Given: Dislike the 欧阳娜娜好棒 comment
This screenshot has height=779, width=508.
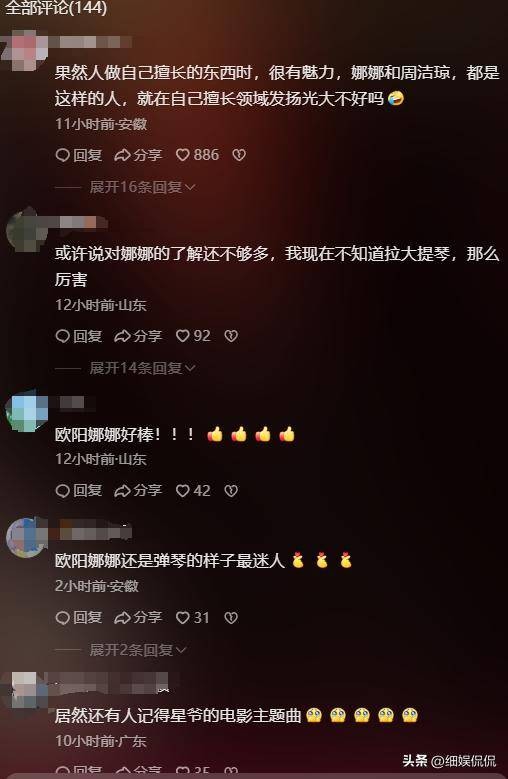Looking at the screenshot, I should pos(231,491).
